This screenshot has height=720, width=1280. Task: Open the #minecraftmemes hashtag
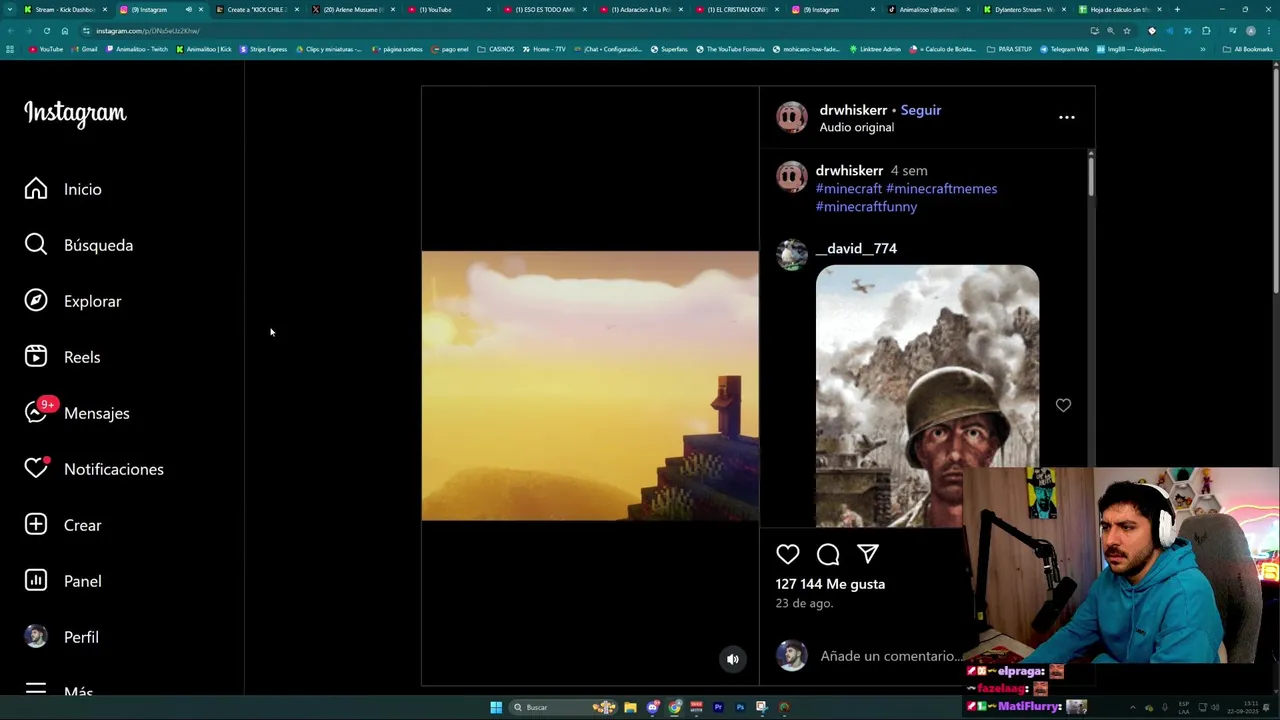point(941,188)
